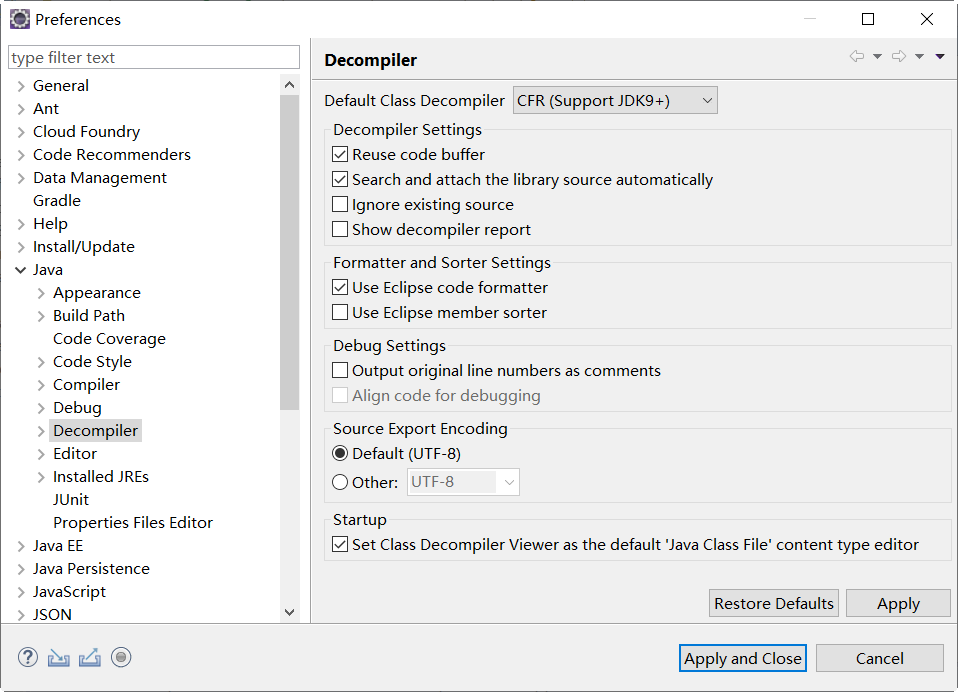Click the Oomph preference recorder icon
The height and width of the screenshot is (692, 958).
tap(121, 657)
